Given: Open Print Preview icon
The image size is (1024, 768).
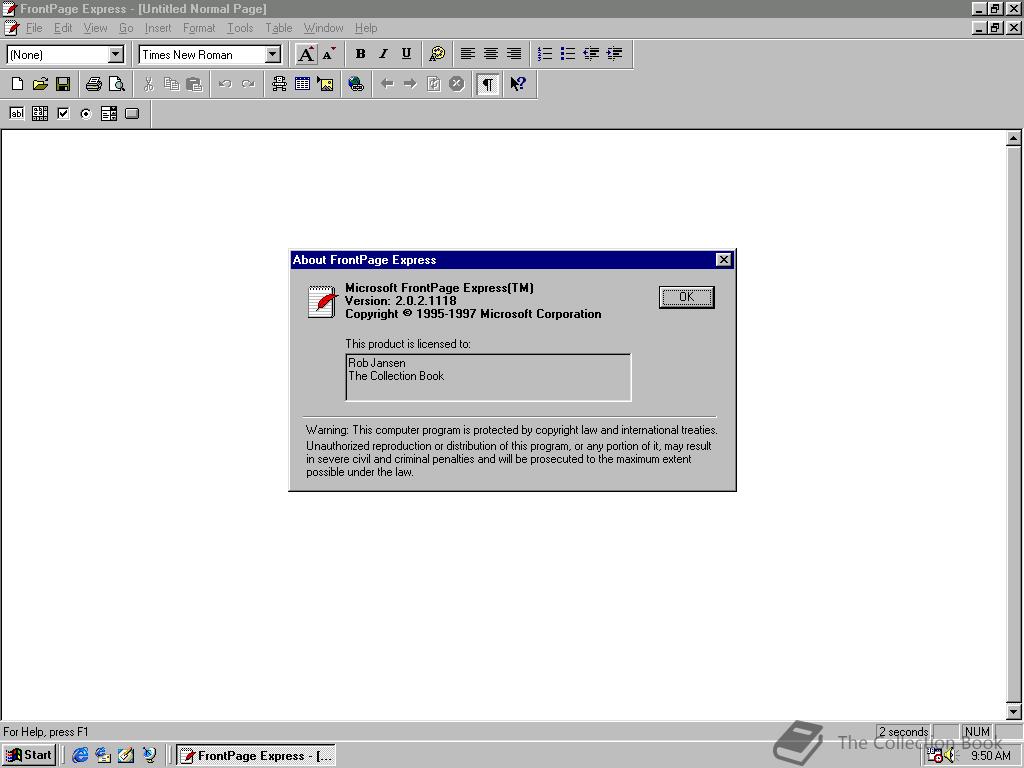Looking at the screenshot, I should coord(117,84).
